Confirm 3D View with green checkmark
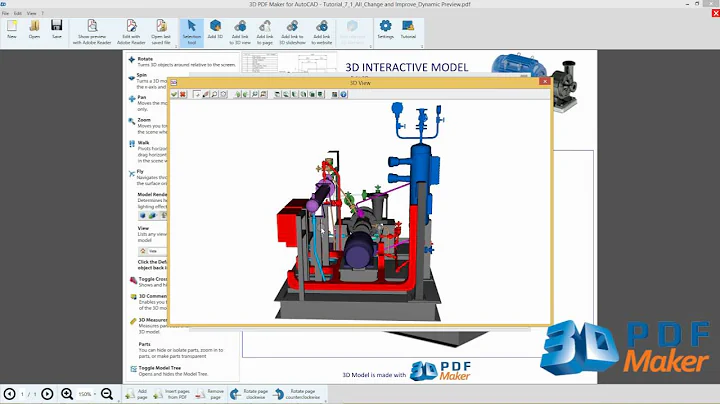Image resolution: width=720 pixels, height=404 pixels. click(x=174, y=94)
